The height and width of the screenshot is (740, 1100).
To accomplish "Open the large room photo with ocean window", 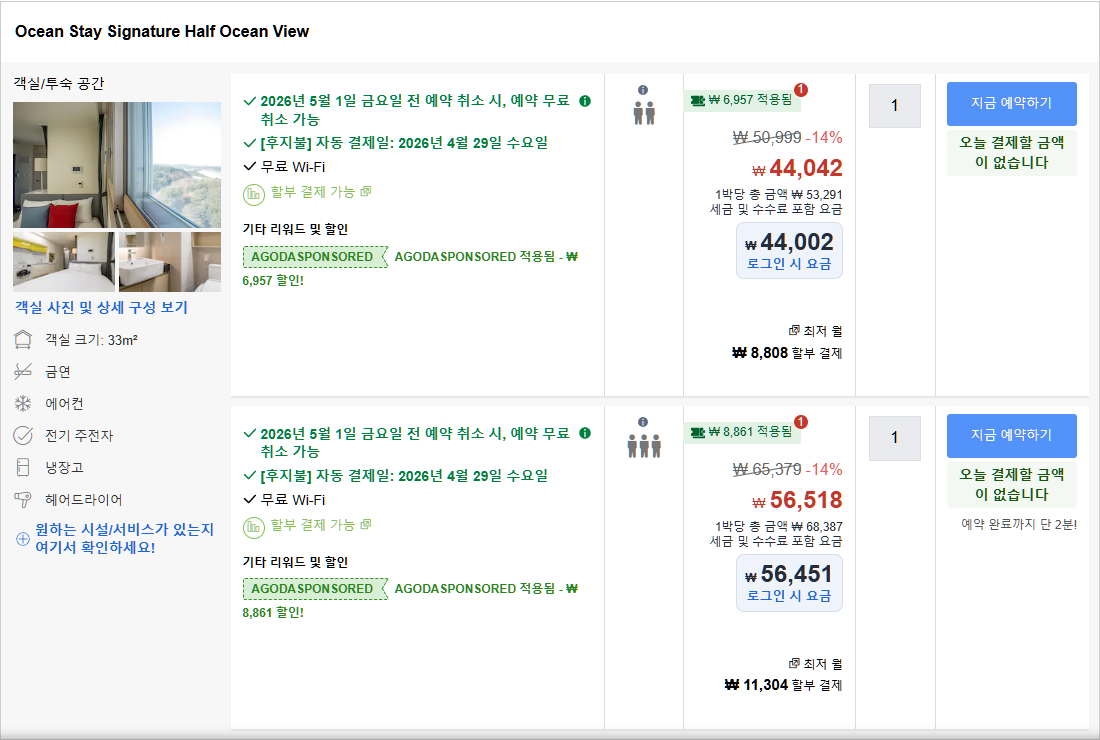I will [117, 165].
